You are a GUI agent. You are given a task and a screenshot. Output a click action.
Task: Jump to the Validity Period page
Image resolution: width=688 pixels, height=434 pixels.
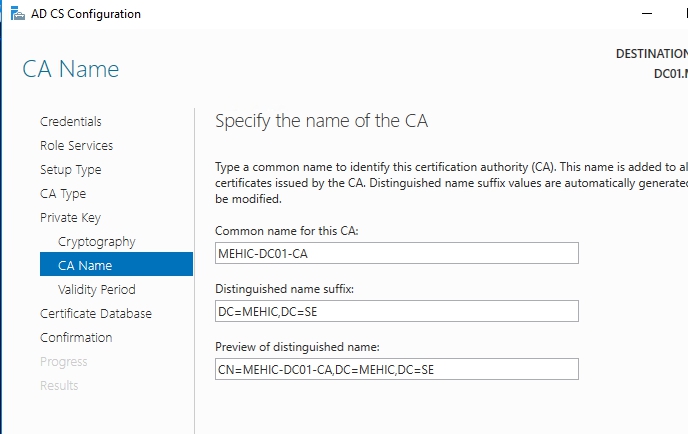click(x=96, y=290)
